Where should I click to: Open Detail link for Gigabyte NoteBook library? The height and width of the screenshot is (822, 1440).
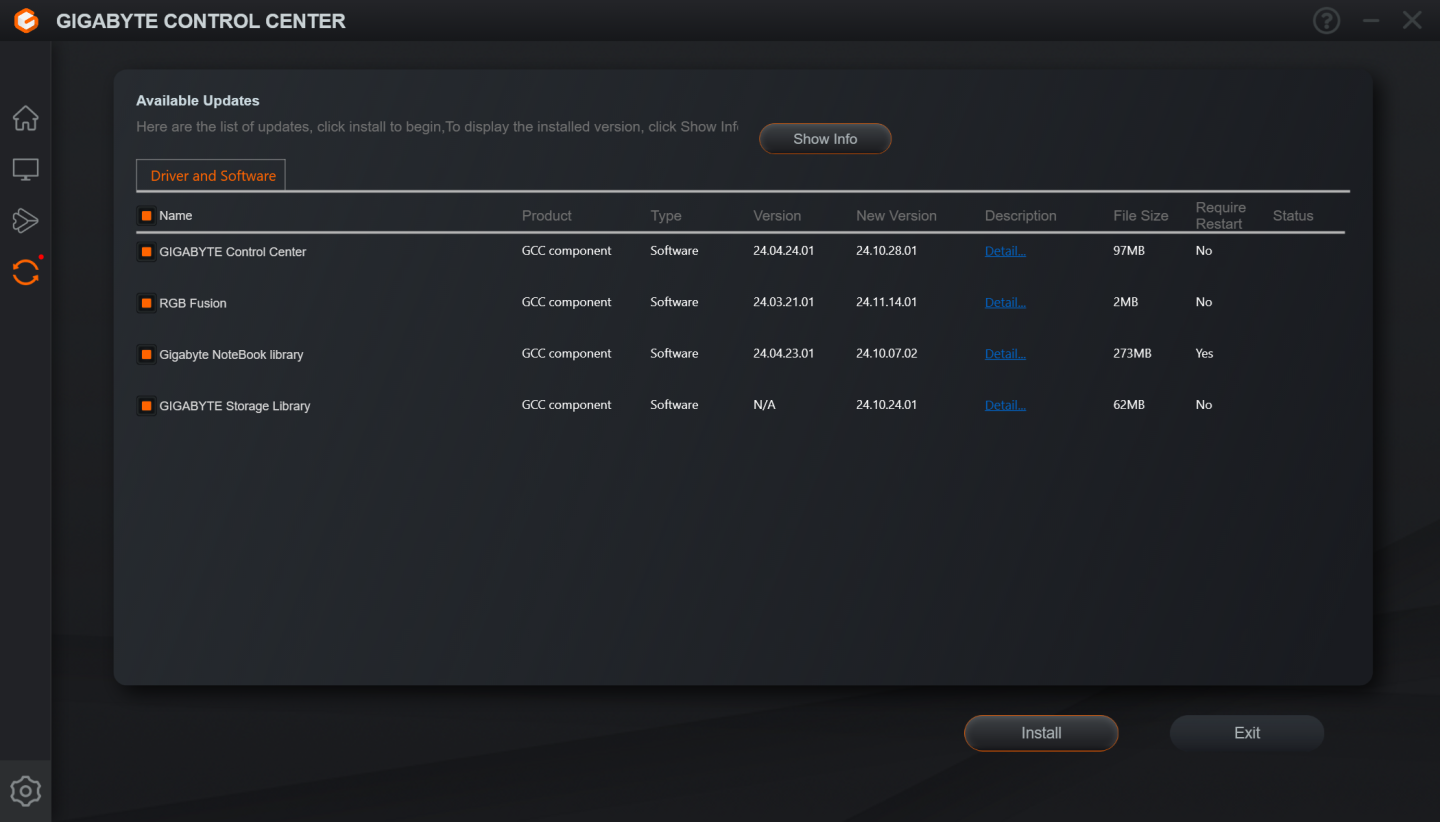1005,353
